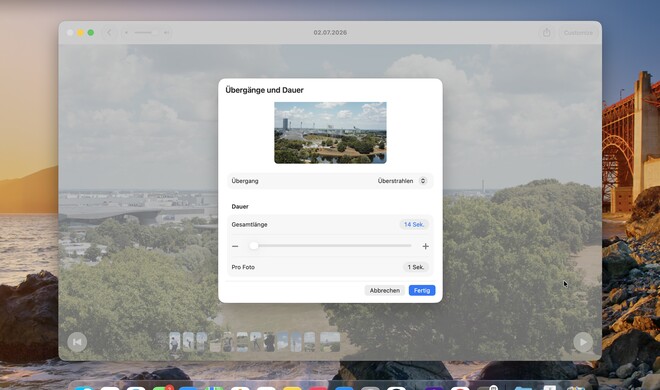Select the 1 Sek. Pro Foto field
660x390 pixels.
coord(415,267)
